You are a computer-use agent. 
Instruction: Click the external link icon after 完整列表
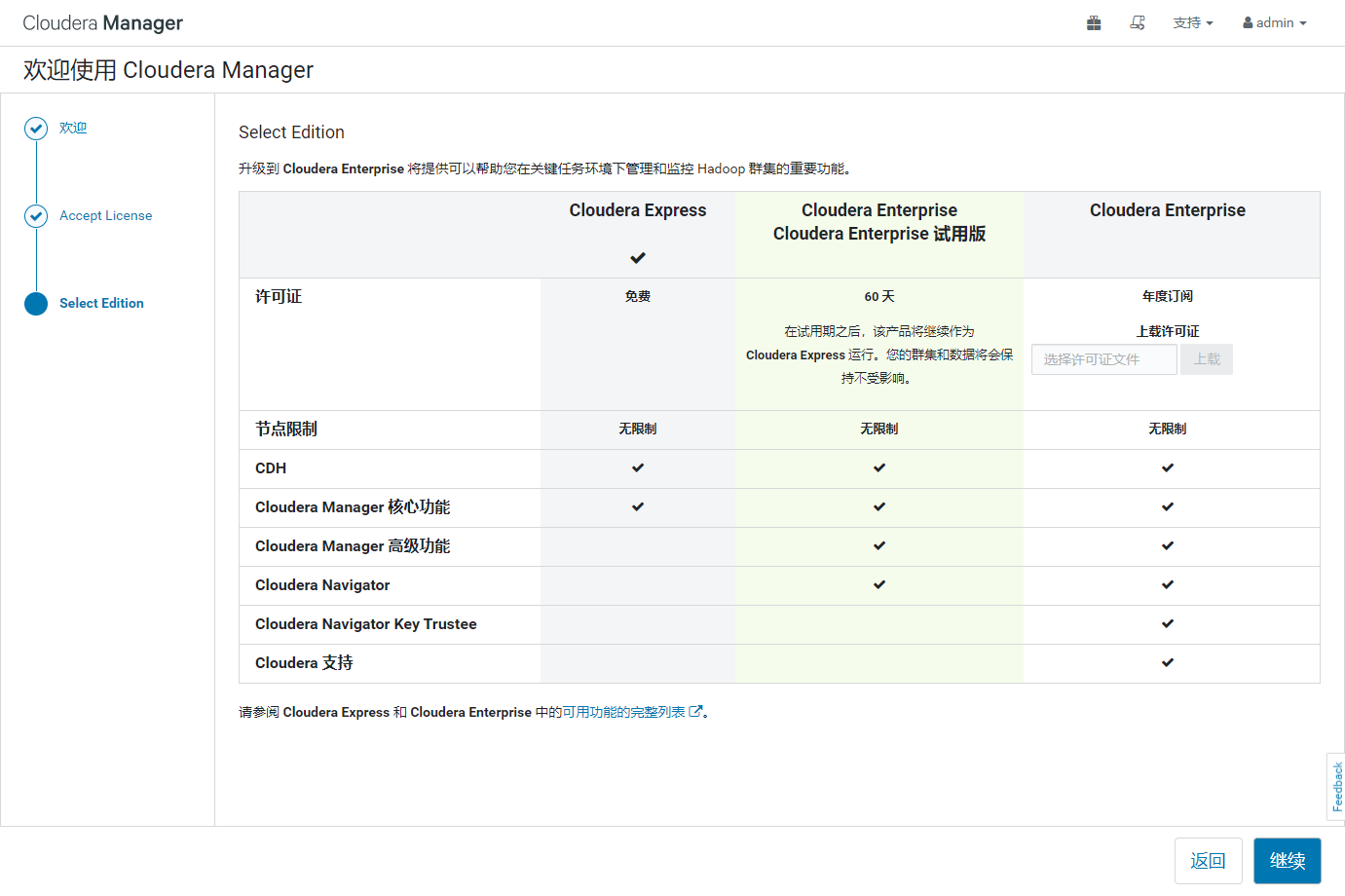[695, 711]
